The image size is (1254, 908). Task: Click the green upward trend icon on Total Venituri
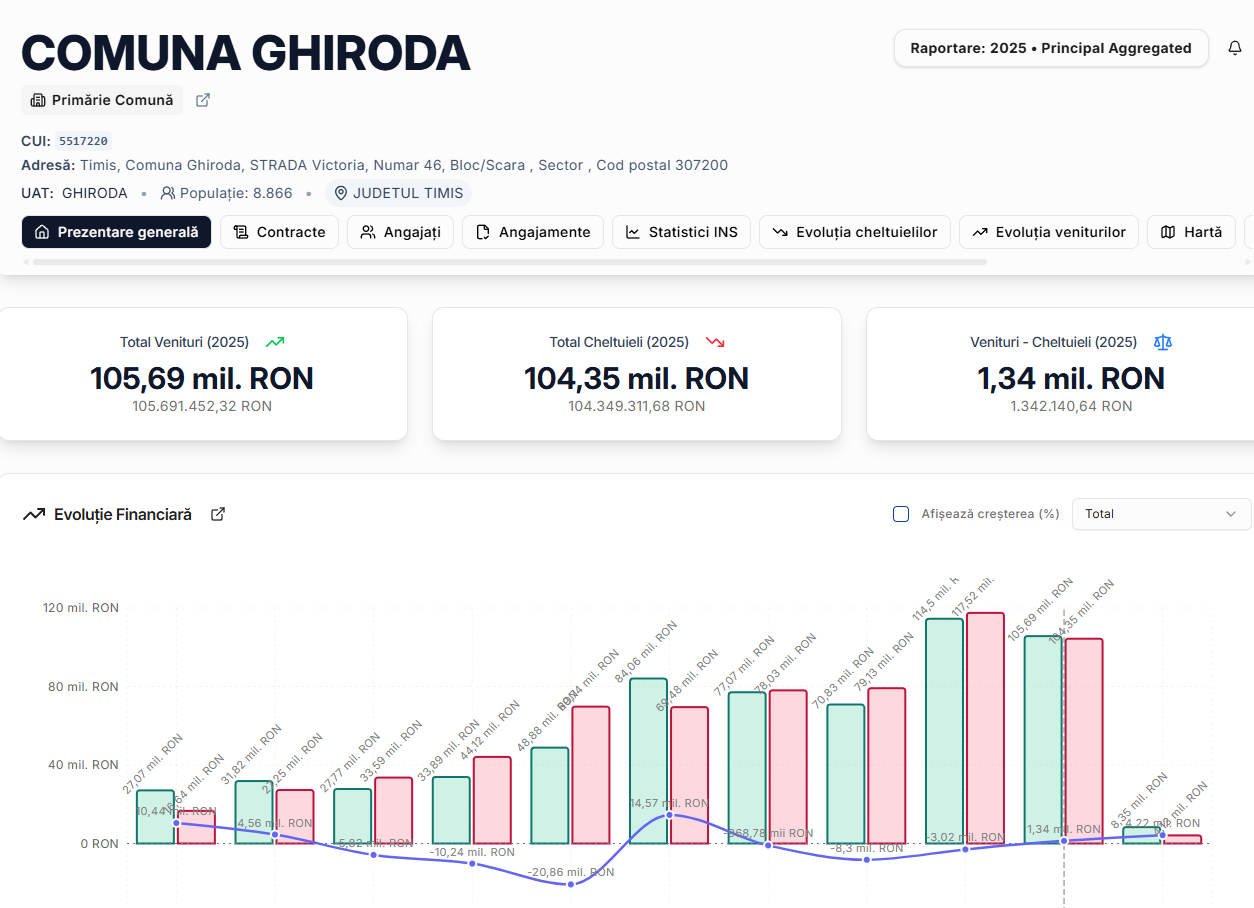(275, 342)
